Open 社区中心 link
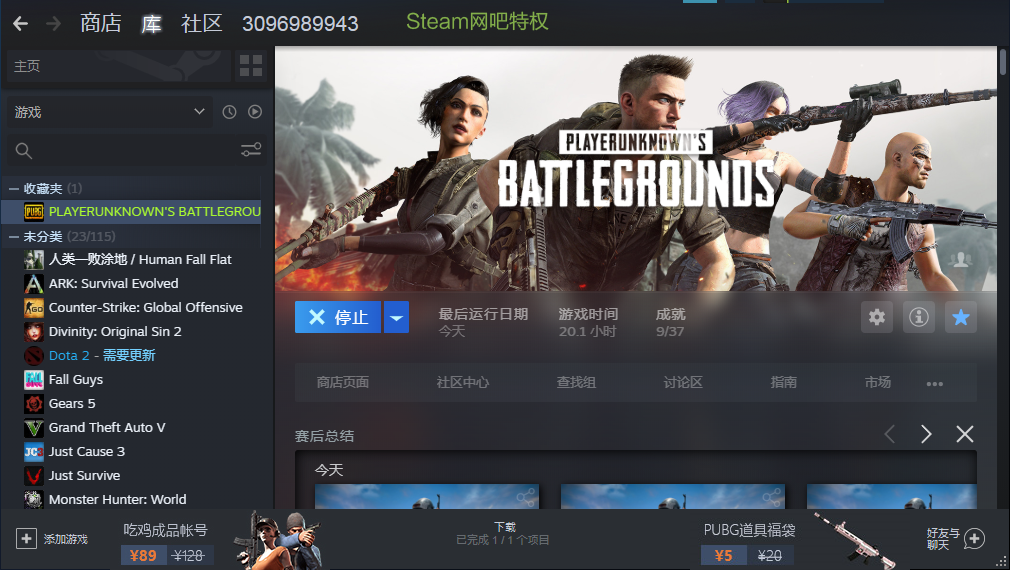 point(462,383)
